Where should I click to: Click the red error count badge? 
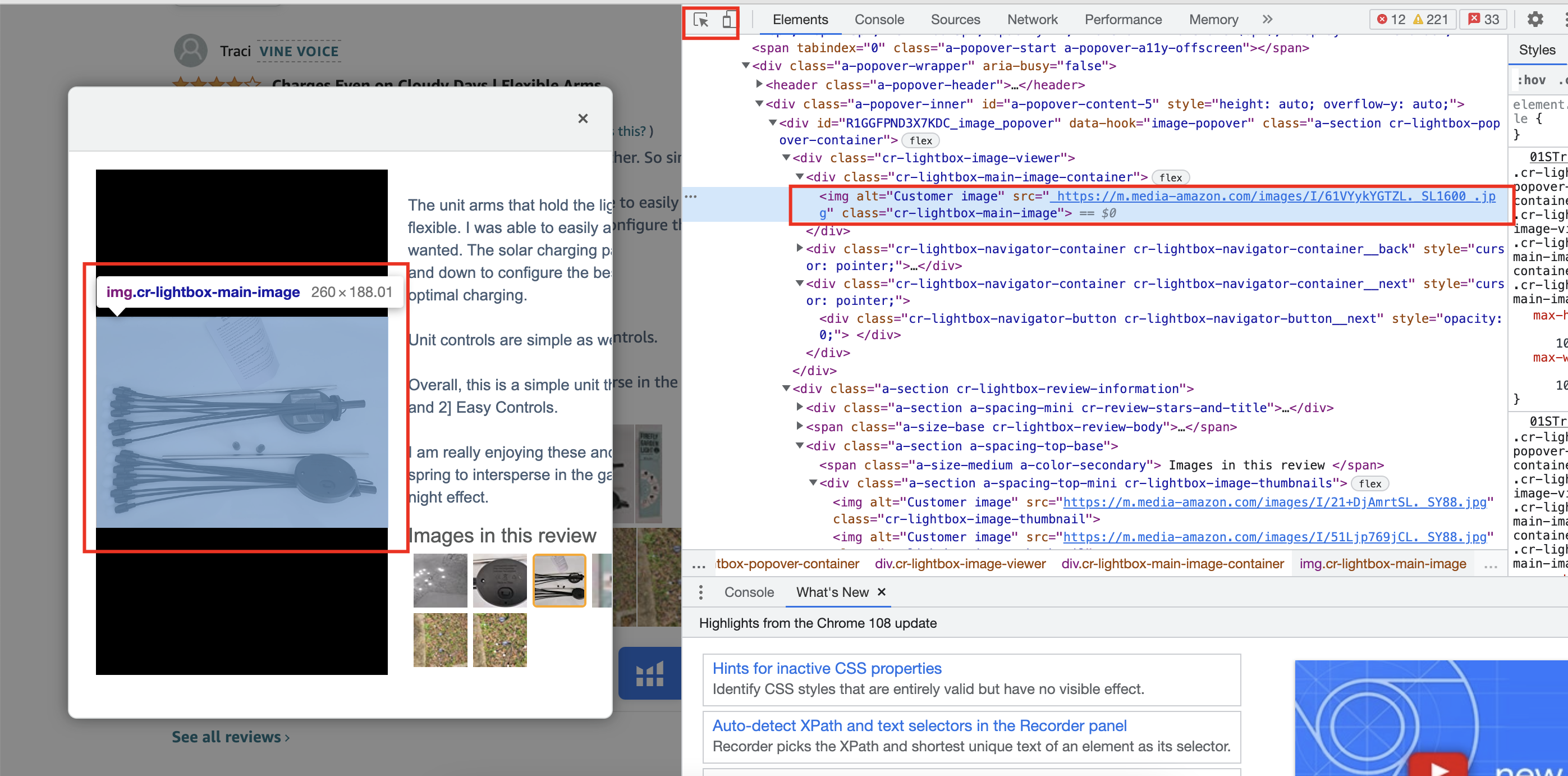point(1391,20)
